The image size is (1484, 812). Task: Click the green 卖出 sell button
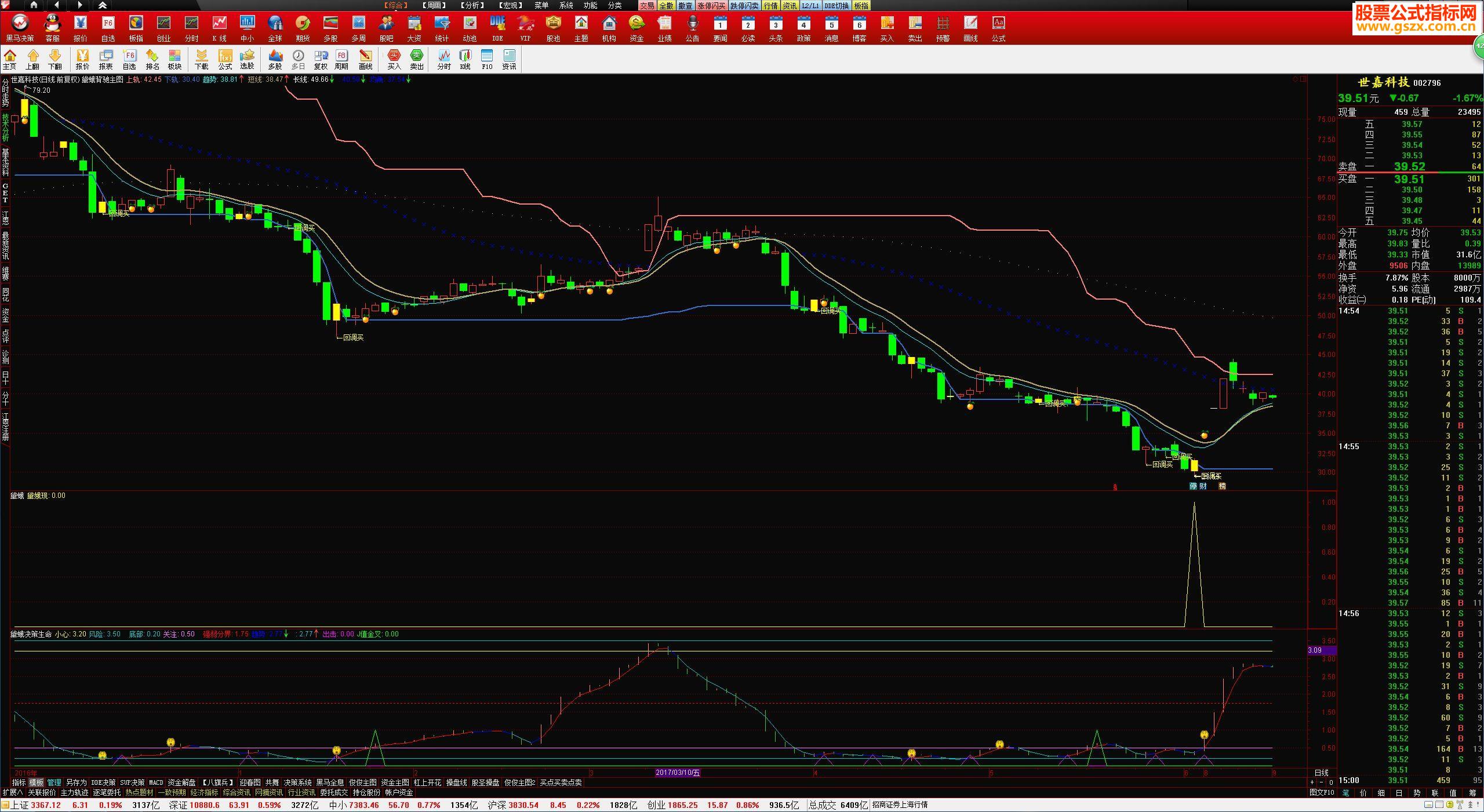click(x=417, y=59)
